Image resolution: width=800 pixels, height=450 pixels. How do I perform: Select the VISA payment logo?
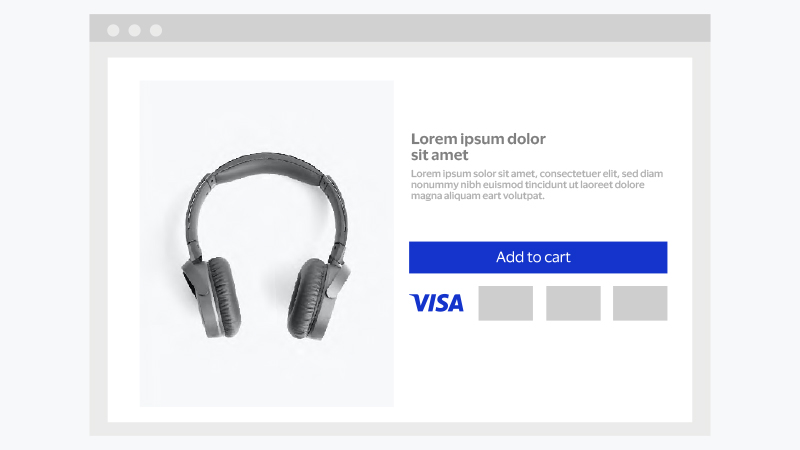pyautogui.click(x=437, y=303)
